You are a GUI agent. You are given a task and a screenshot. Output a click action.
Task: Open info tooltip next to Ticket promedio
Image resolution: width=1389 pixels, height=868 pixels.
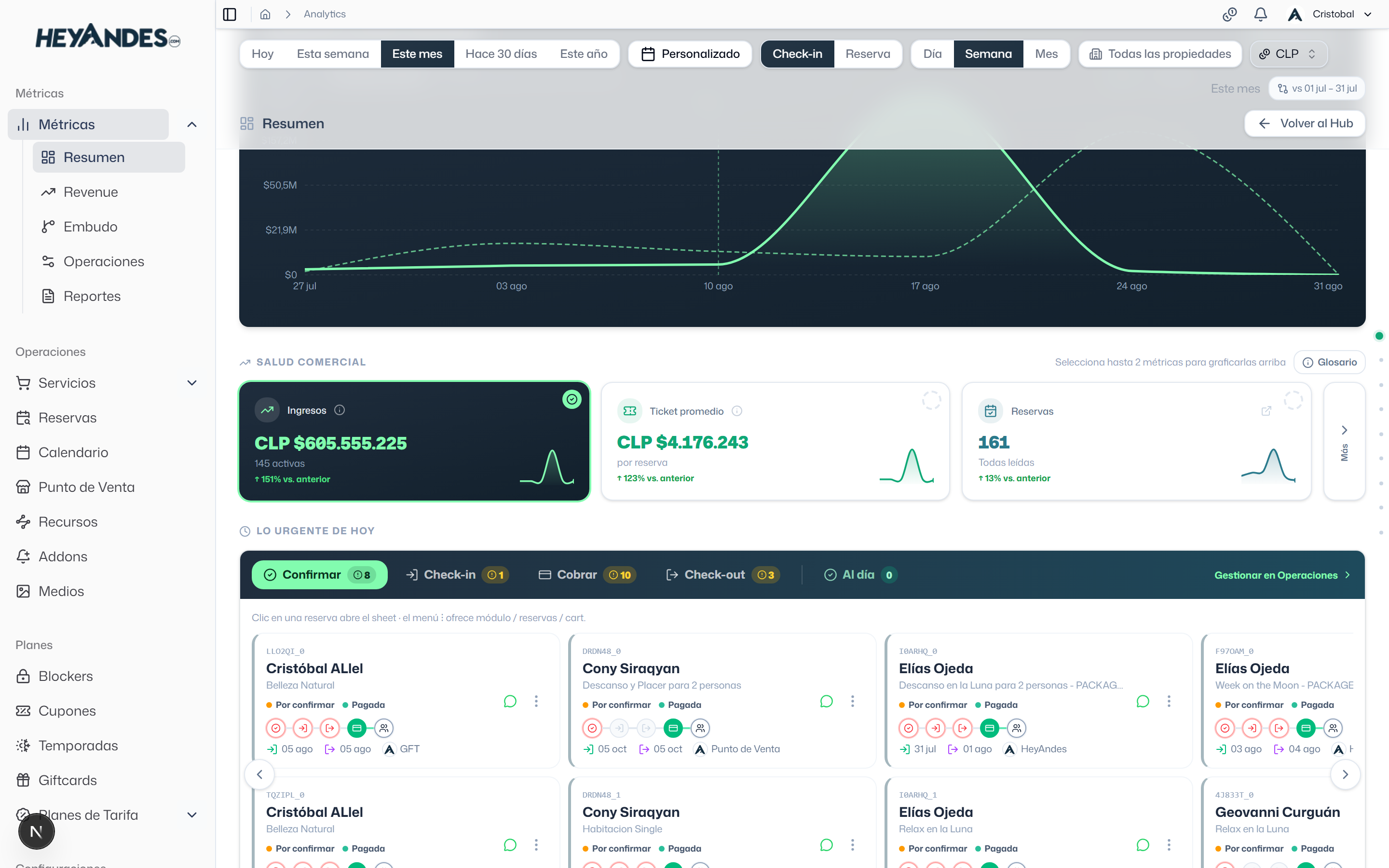tap(737, 411)
